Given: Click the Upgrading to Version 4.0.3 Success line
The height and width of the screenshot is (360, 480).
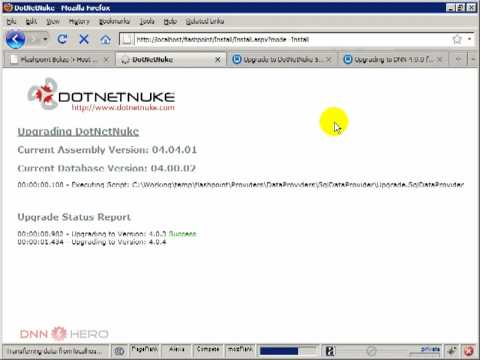Looking at the screenshot, I should point(107,234).
